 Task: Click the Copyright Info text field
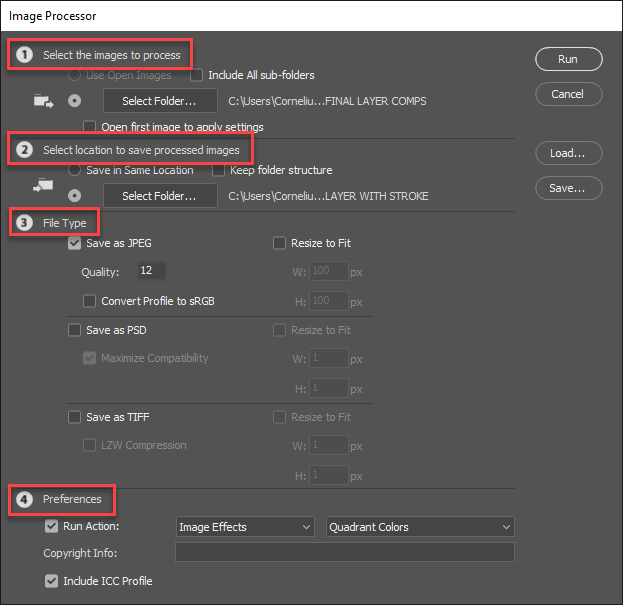344,552
